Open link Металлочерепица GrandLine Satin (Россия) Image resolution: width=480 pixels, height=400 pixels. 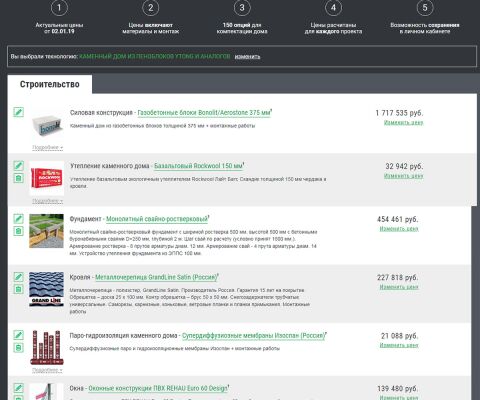click(156, 277)
